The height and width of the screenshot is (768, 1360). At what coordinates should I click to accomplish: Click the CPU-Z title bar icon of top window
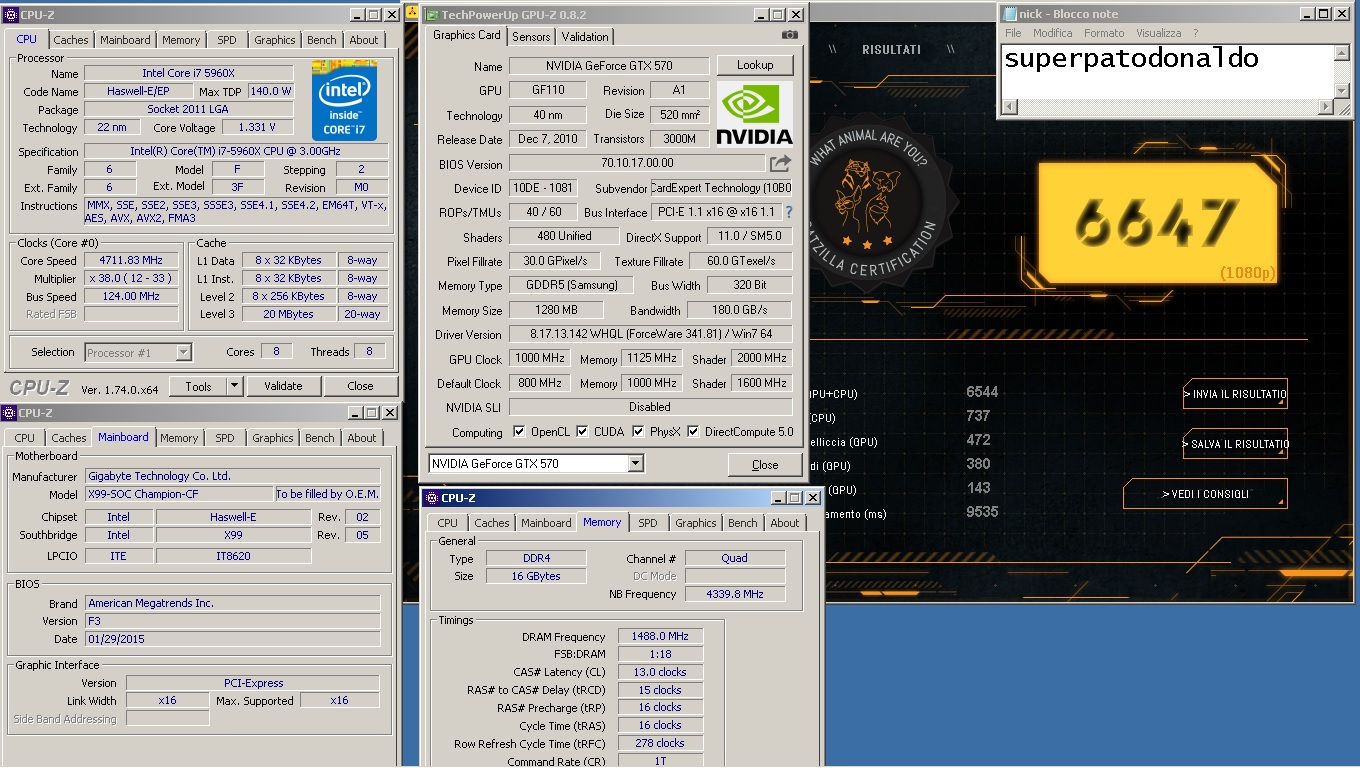coord(10,15)
